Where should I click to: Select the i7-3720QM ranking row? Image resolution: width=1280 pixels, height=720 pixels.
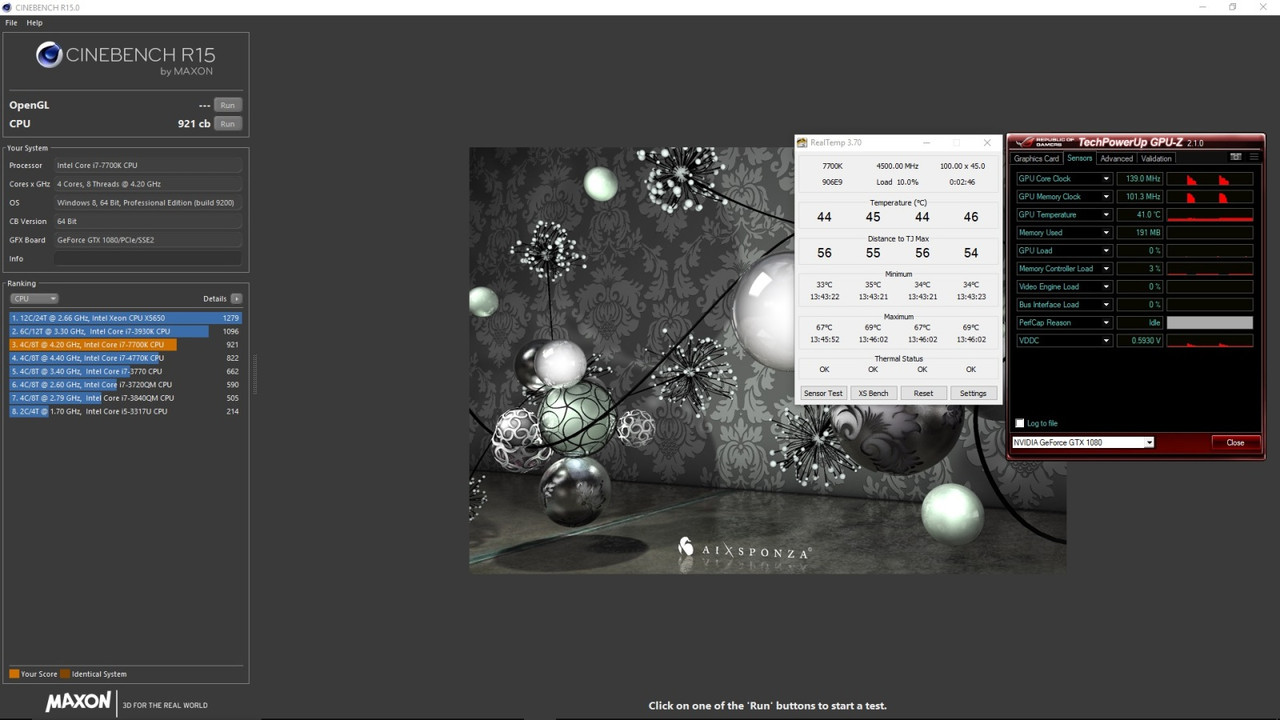click(125, 385)
